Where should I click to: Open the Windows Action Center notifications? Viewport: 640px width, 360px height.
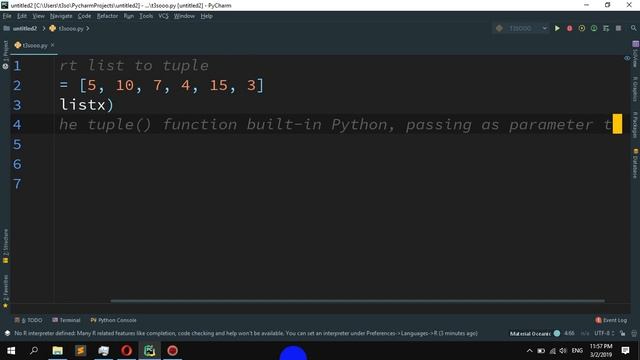pos(625,351)
